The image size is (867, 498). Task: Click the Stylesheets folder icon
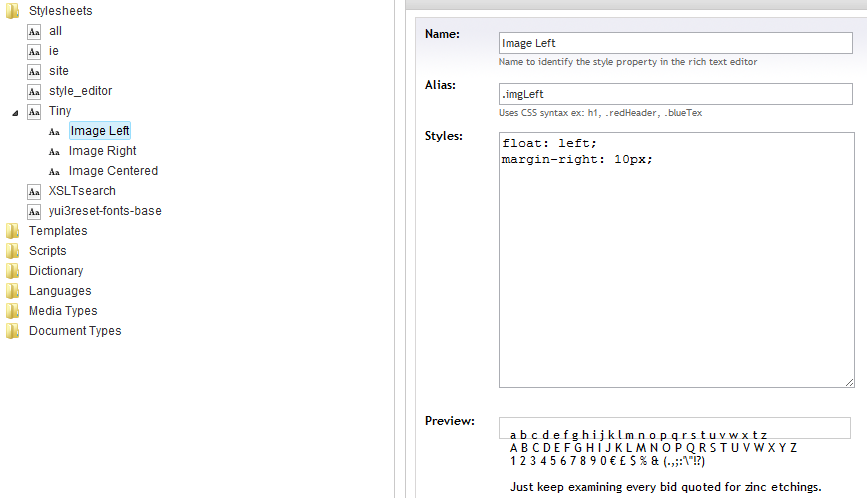(13, 11)
